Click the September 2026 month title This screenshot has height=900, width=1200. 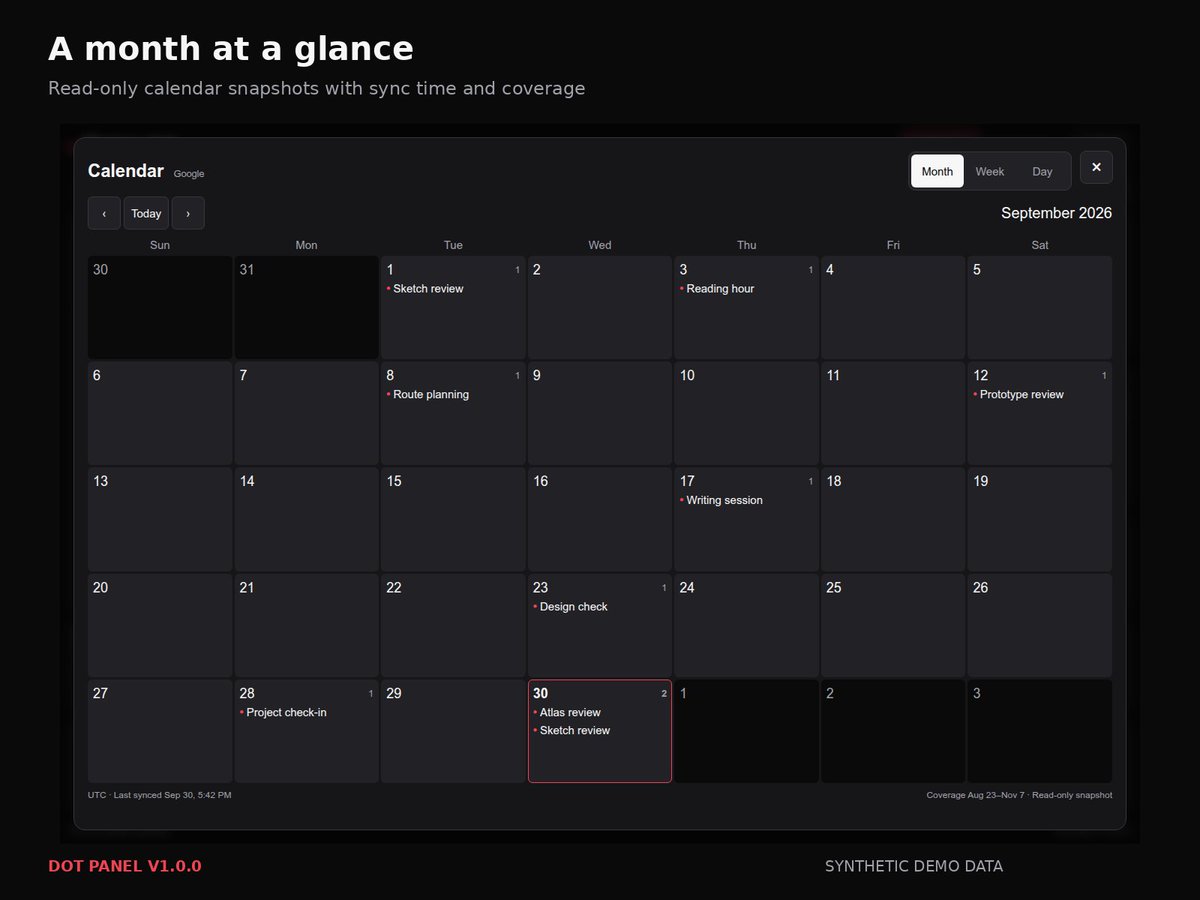tap(1056, 213)
